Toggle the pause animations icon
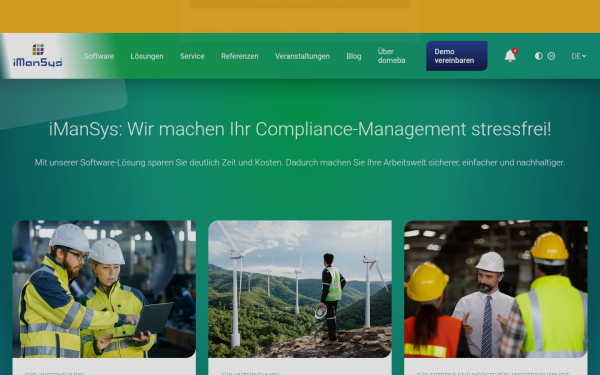600x375 pixels. click(551, 56)
